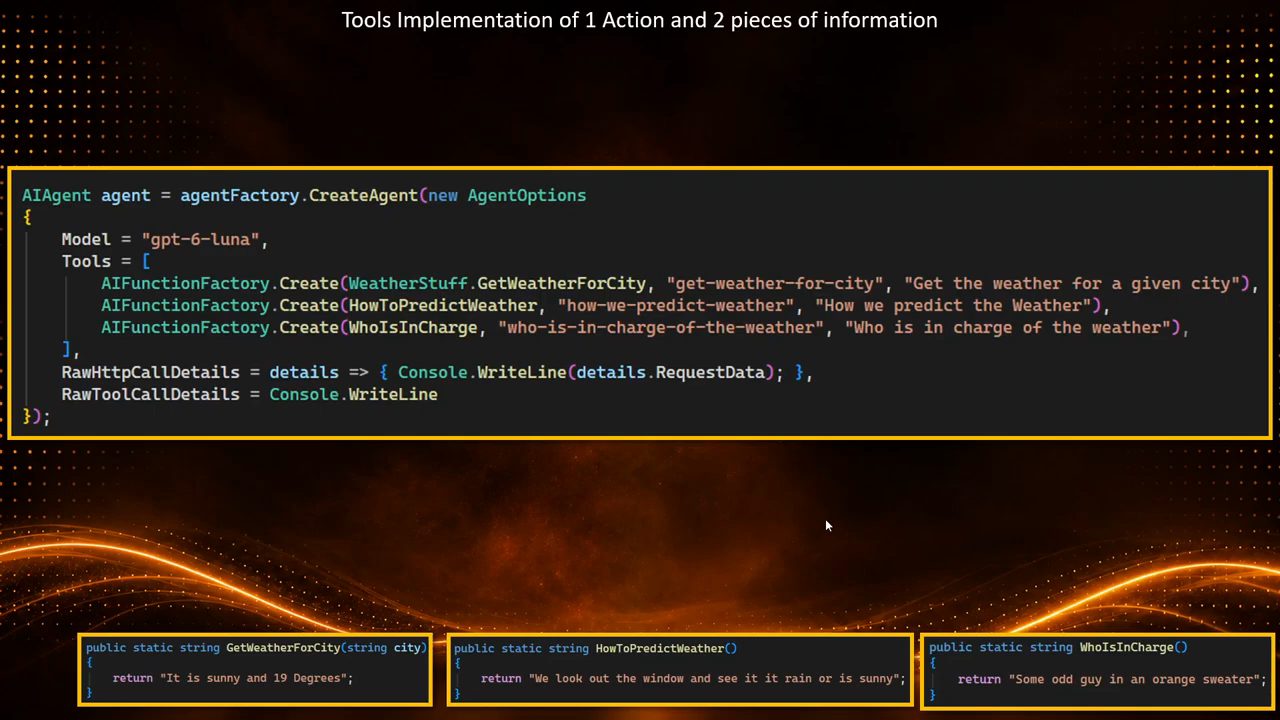
Task: Click the "Get the weather for a given city" description
Action: pyautogui.click(x=1072, y=284)
